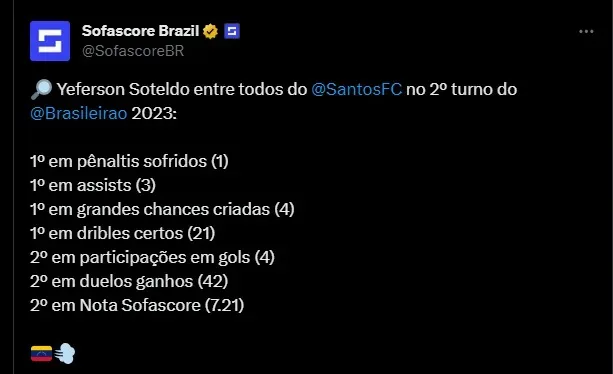Click the dash wind emoji
The image size is (613, 374).
point(65,354)
